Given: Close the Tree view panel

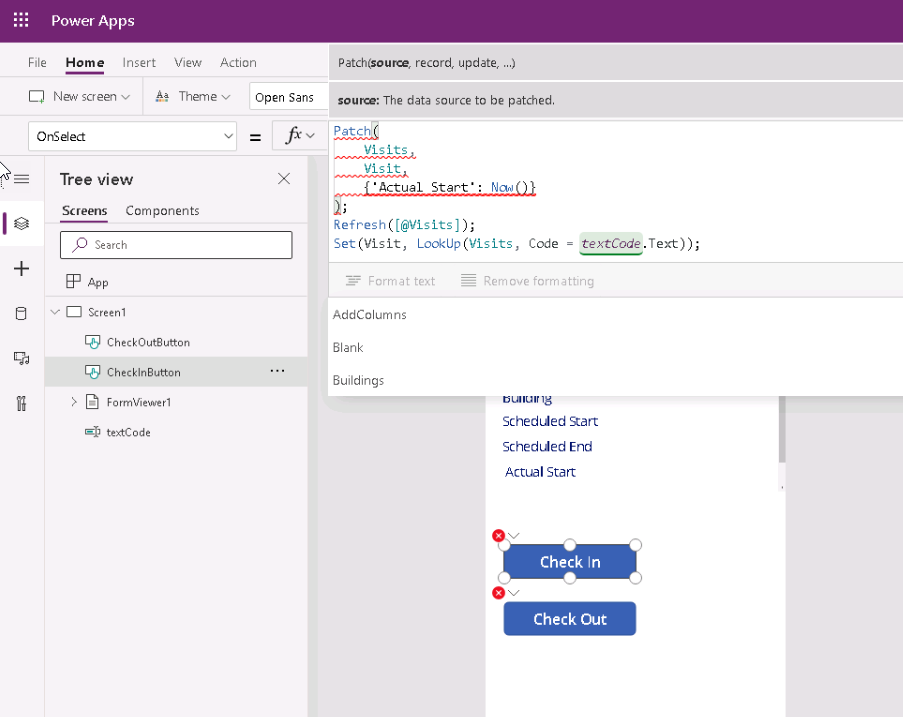Looking at the screenshot, I should (x=284, y=179).
